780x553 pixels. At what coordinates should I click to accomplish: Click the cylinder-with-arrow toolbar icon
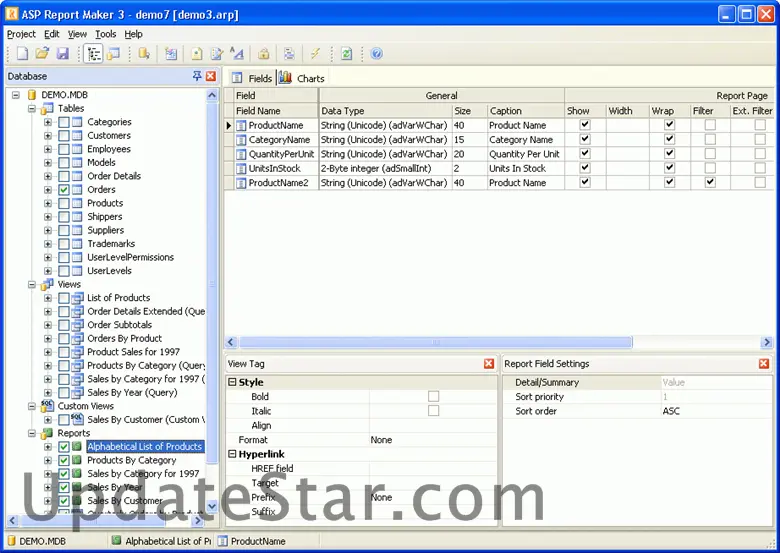click(x=144, y=53)
